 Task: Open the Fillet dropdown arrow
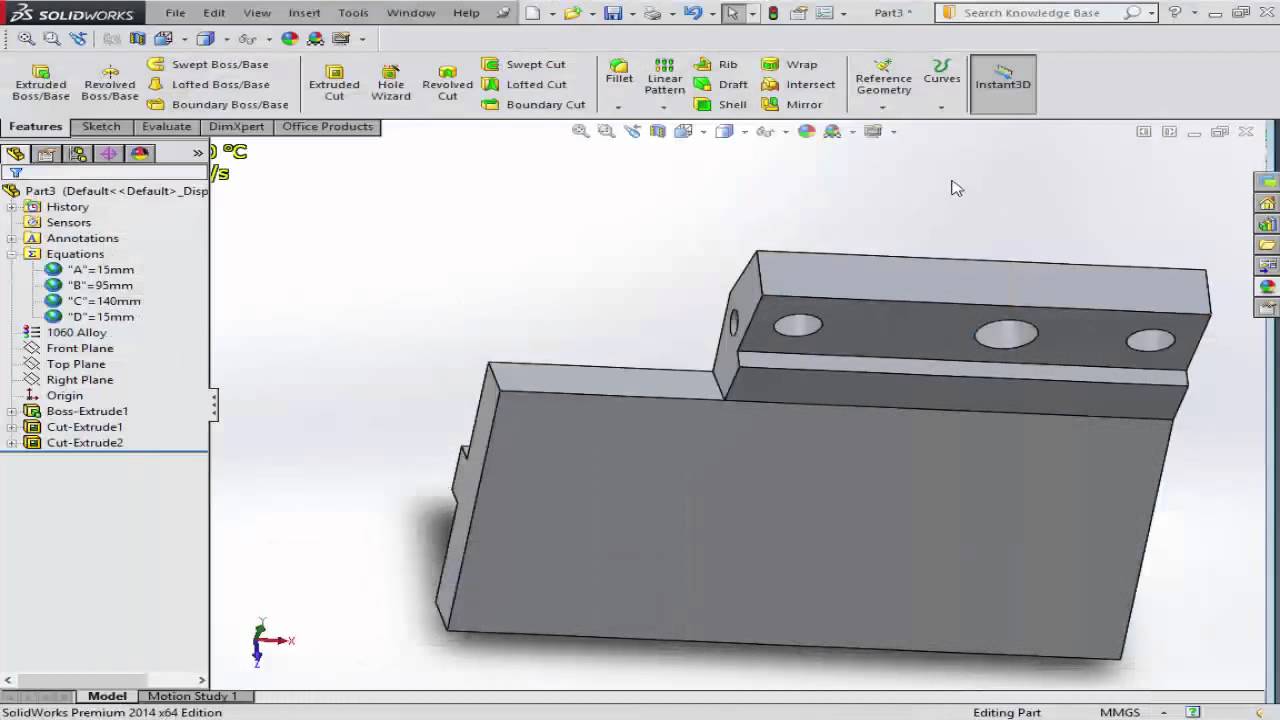click(x=618, y=107)
